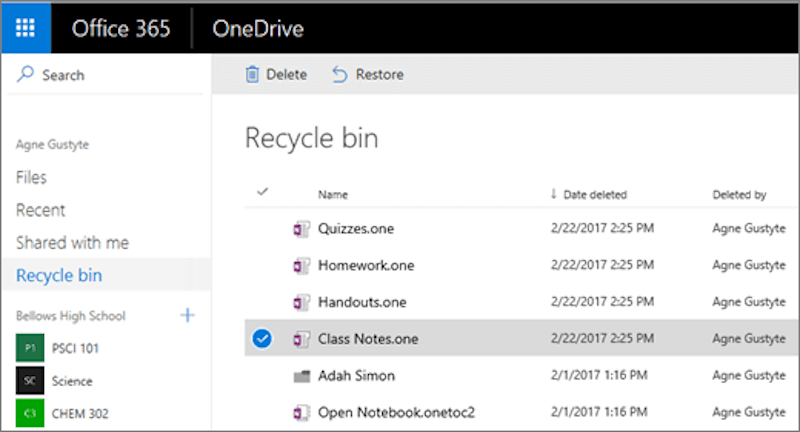The image size is (800, 432).
Task: Open the CHEM 302 site link
Action: coord(80,414)
